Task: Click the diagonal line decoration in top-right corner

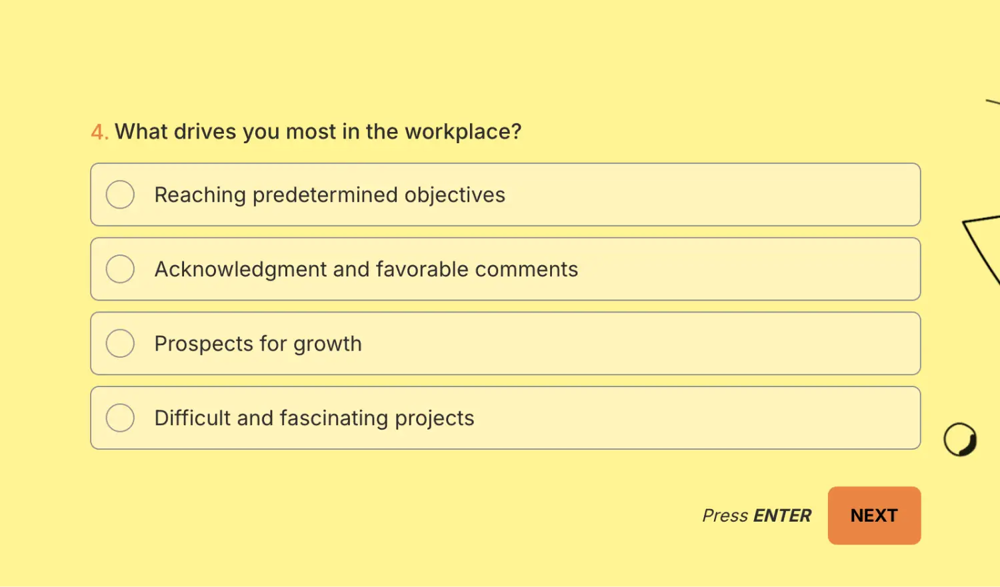Action: [x=993, y=101]
